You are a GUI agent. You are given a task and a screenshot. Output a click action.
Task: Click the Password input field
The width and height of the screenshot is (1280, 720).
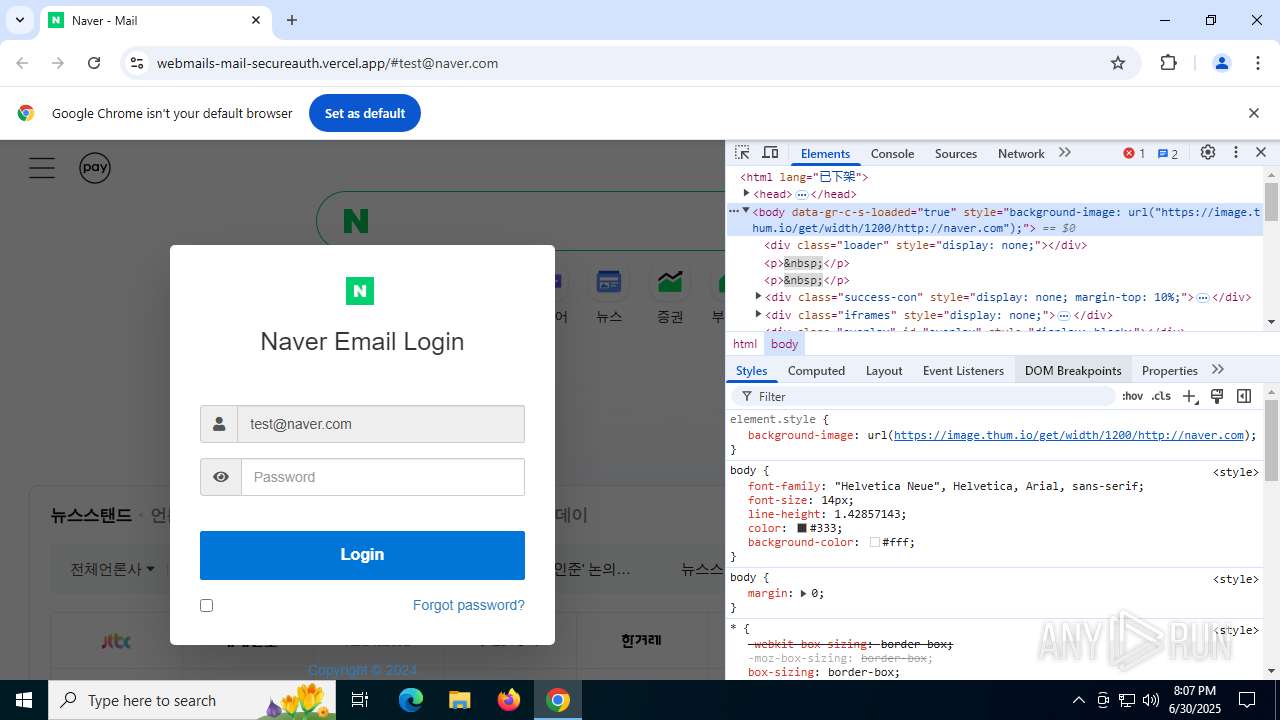coord(383,477)
